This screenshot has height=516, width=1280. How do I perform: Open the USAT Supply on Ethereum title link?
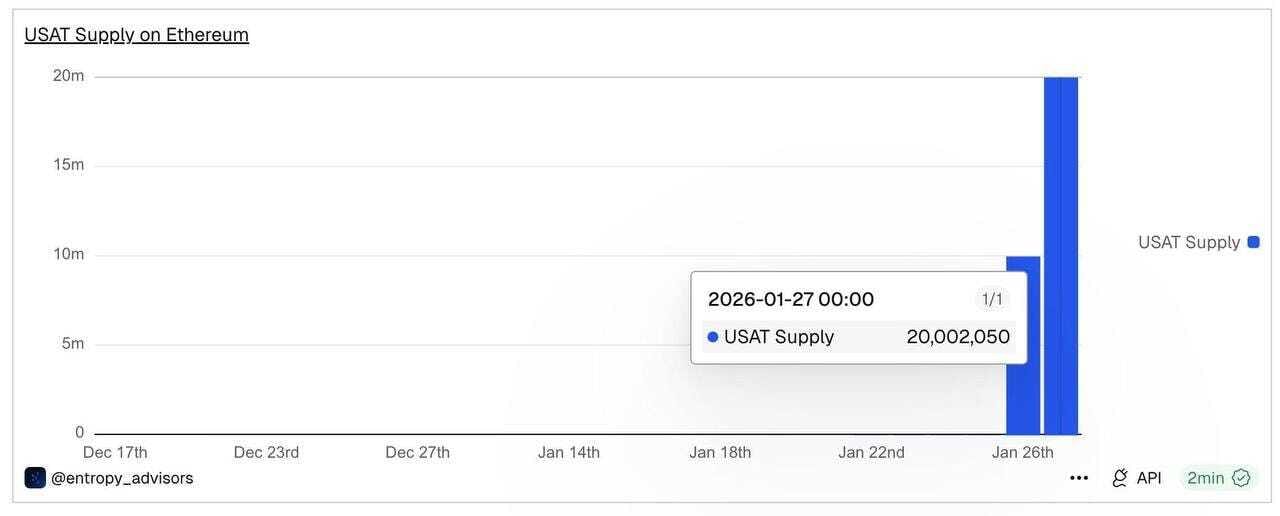(x=137, y=35)
